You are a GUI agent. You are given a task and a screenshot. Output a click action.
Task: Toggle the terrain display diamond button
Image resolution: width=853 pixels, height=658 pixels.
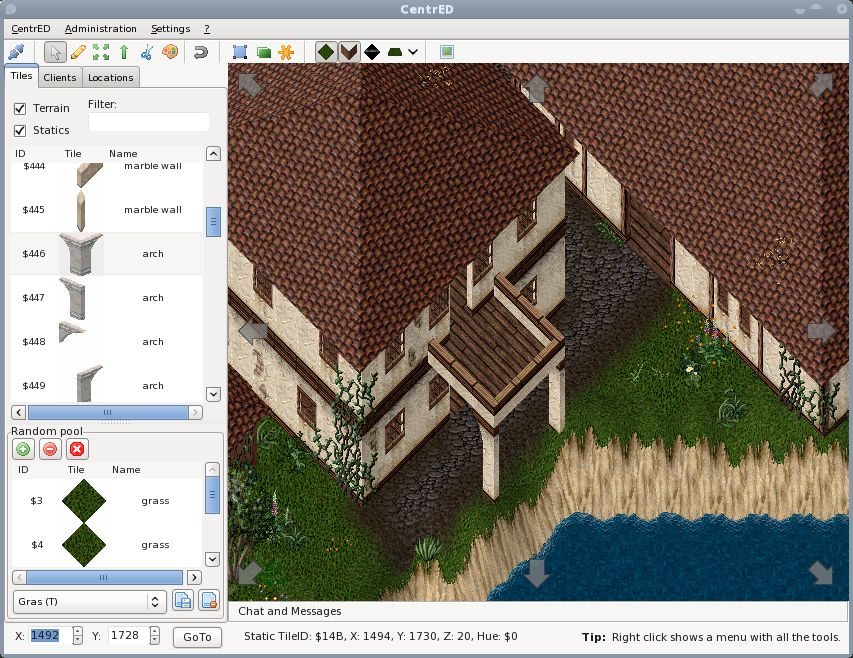pos(326,52)
